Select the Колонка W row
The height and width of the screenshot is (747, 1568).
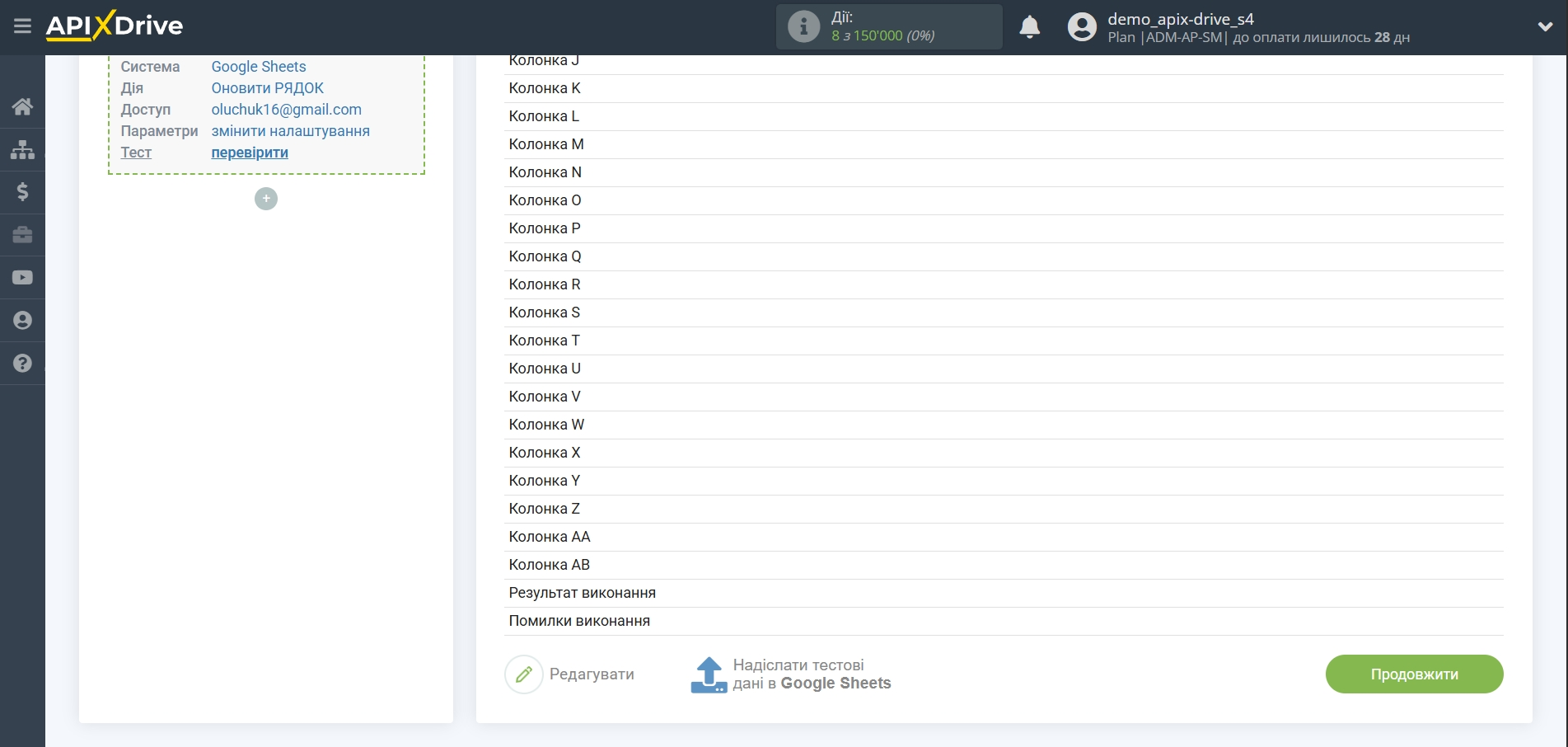[x=1004, y=425]
